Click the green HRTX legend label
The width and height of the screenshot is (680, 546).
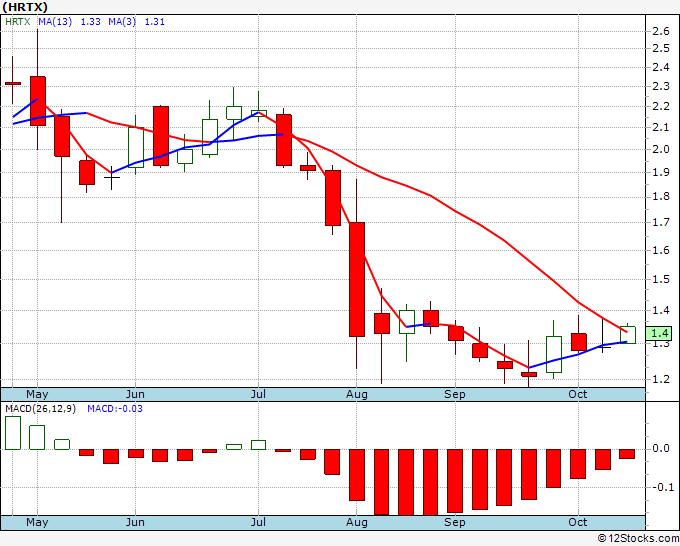[x=17, y=22]
